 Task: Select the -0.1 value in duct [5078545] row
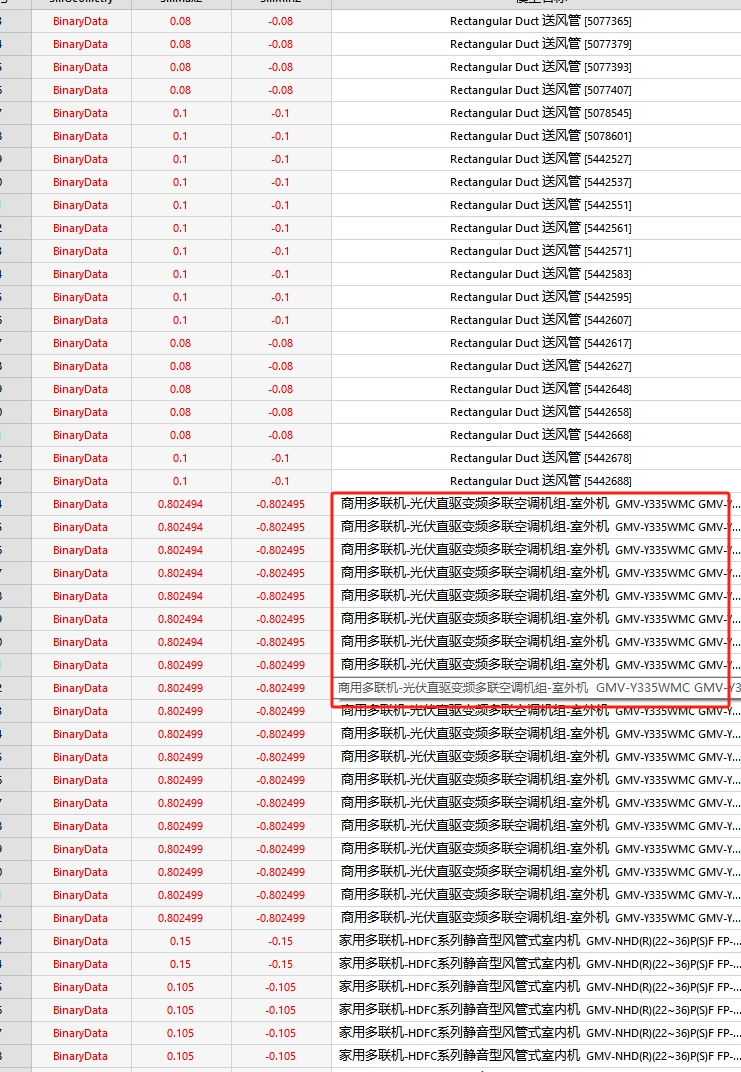tap(280, 113)
